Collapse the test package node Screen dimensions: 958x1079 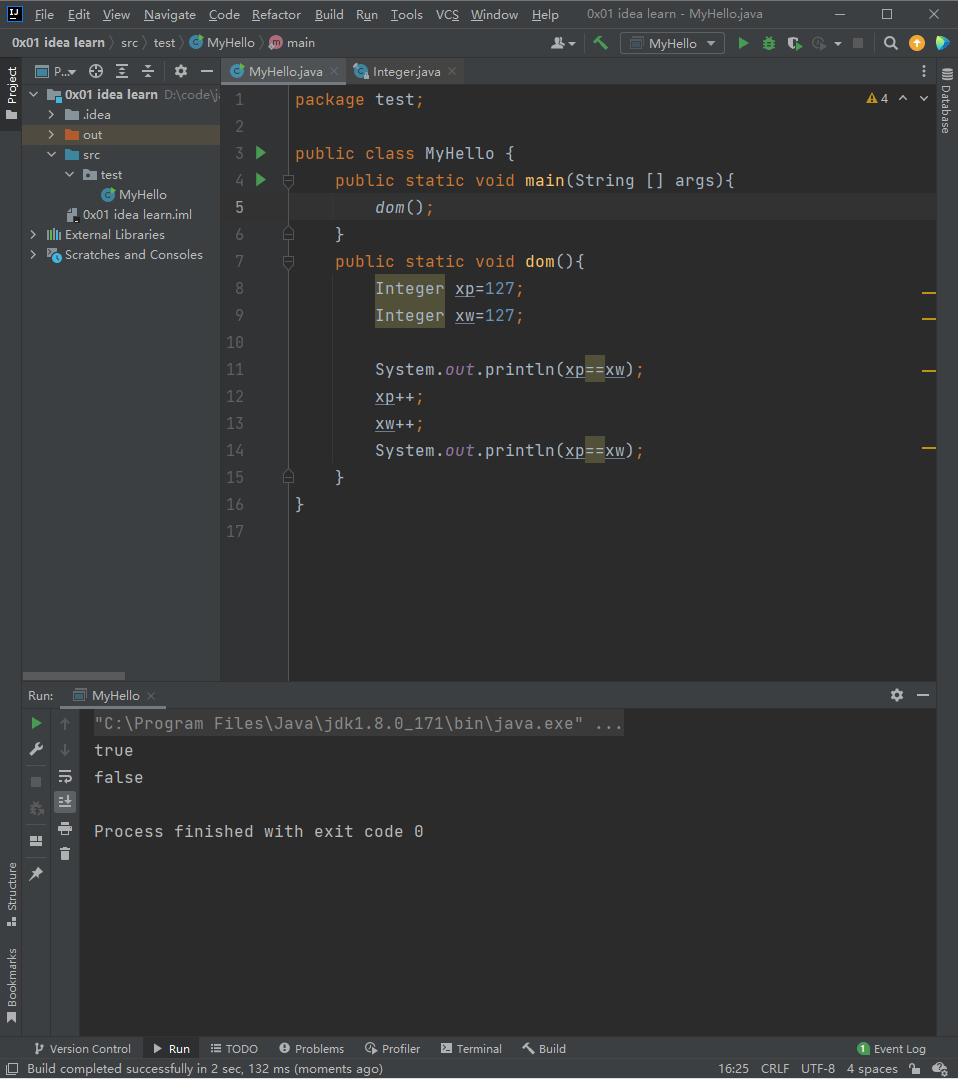point(70,174)
